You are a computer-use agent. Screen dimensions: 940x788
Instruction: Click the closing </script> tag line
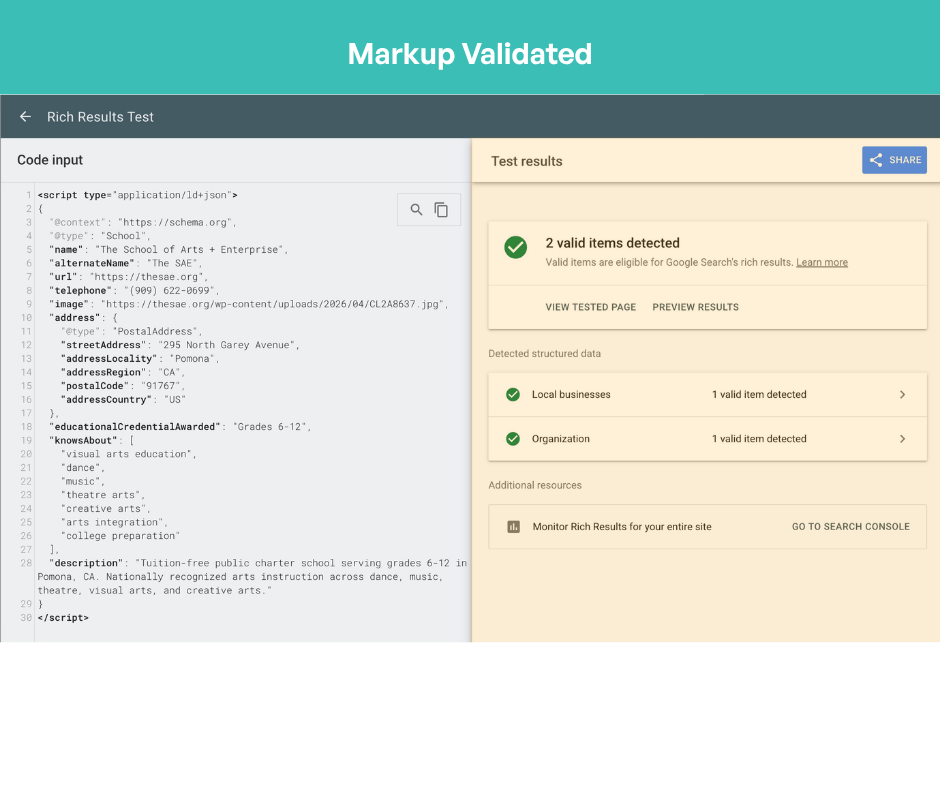63,618
